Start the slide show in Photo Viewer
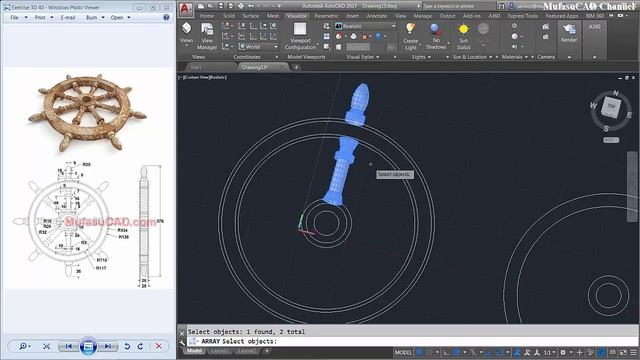The width and height of the screenshot is (640, 360). click(x=88, y=346)
